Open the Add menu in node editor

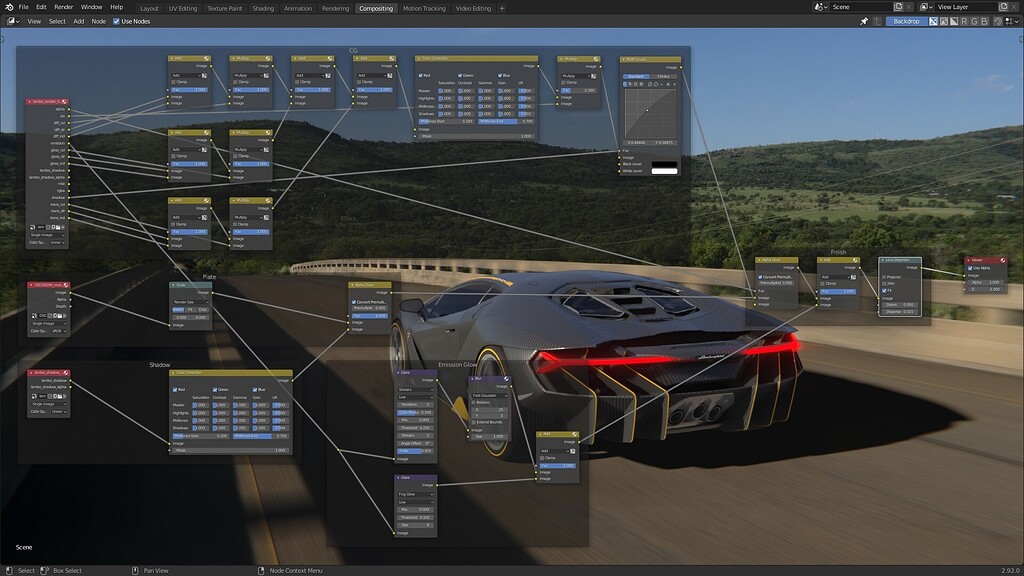click(78, 21)
